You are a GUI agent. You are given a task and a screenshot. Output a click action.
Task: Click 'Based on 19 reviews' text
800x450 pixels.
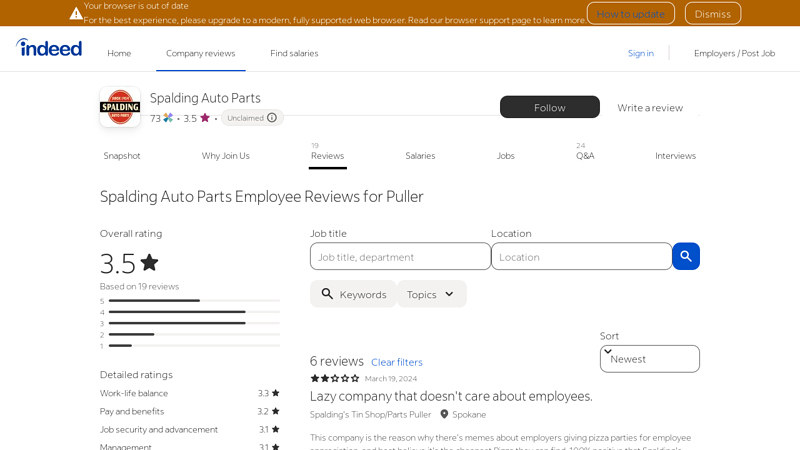[139, 286]
